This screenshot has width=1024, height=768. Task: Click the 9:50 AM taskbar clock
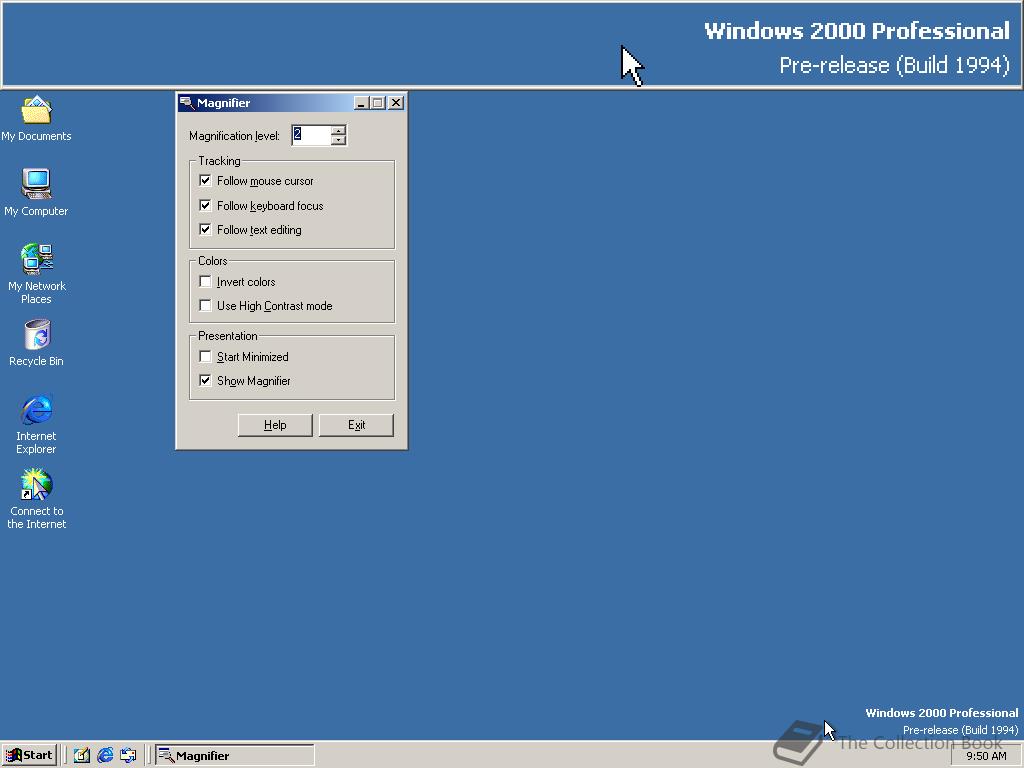[x=986, y=756]
